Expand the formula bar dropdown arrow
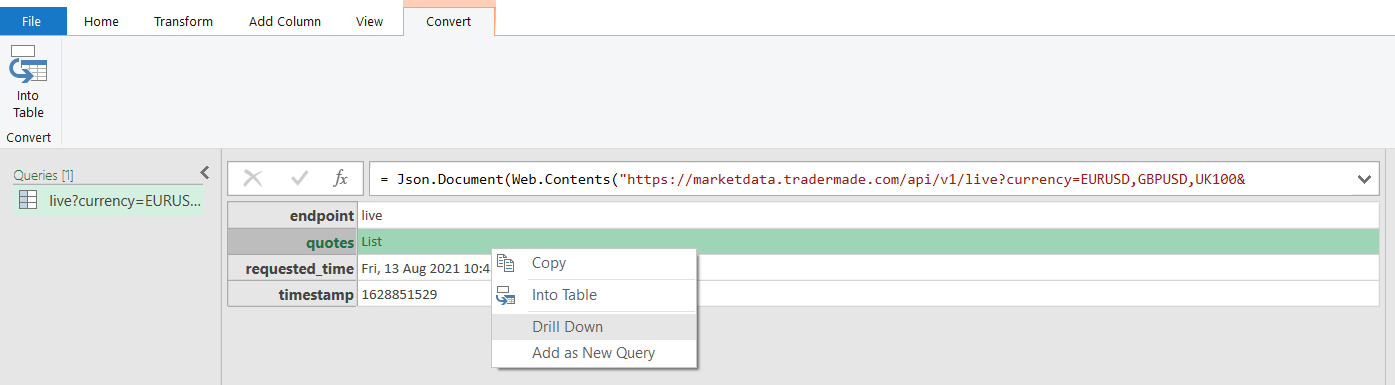Screen dimensions: 1395x385 coord(1364,179)
